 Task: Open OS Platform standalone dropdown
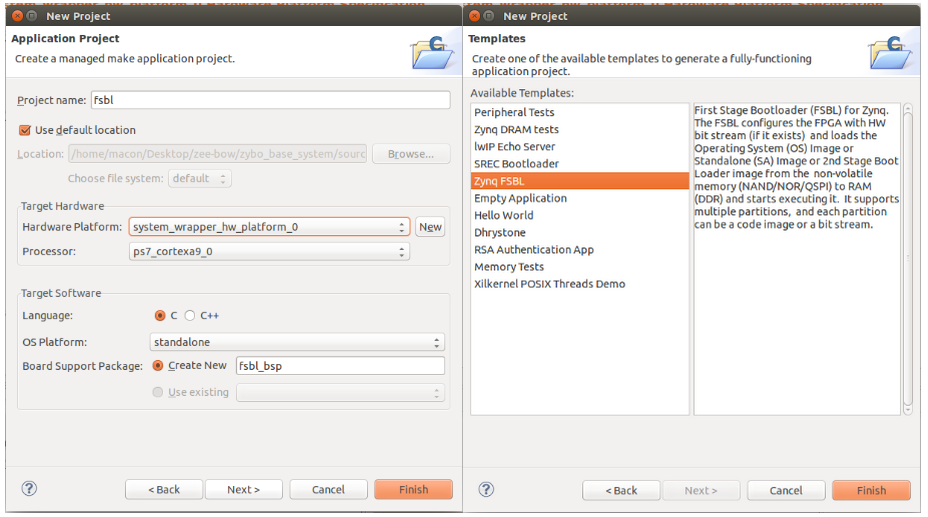(x=297, y=342)
